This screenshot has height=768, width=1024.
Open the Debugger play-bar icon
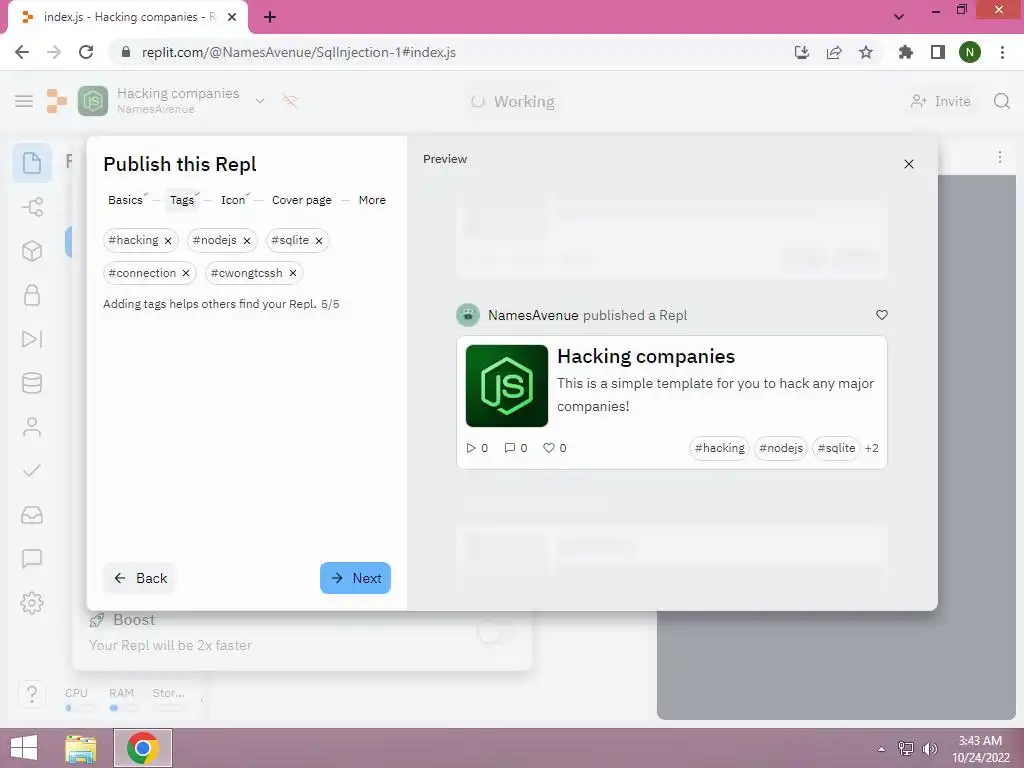coord(31,339)
